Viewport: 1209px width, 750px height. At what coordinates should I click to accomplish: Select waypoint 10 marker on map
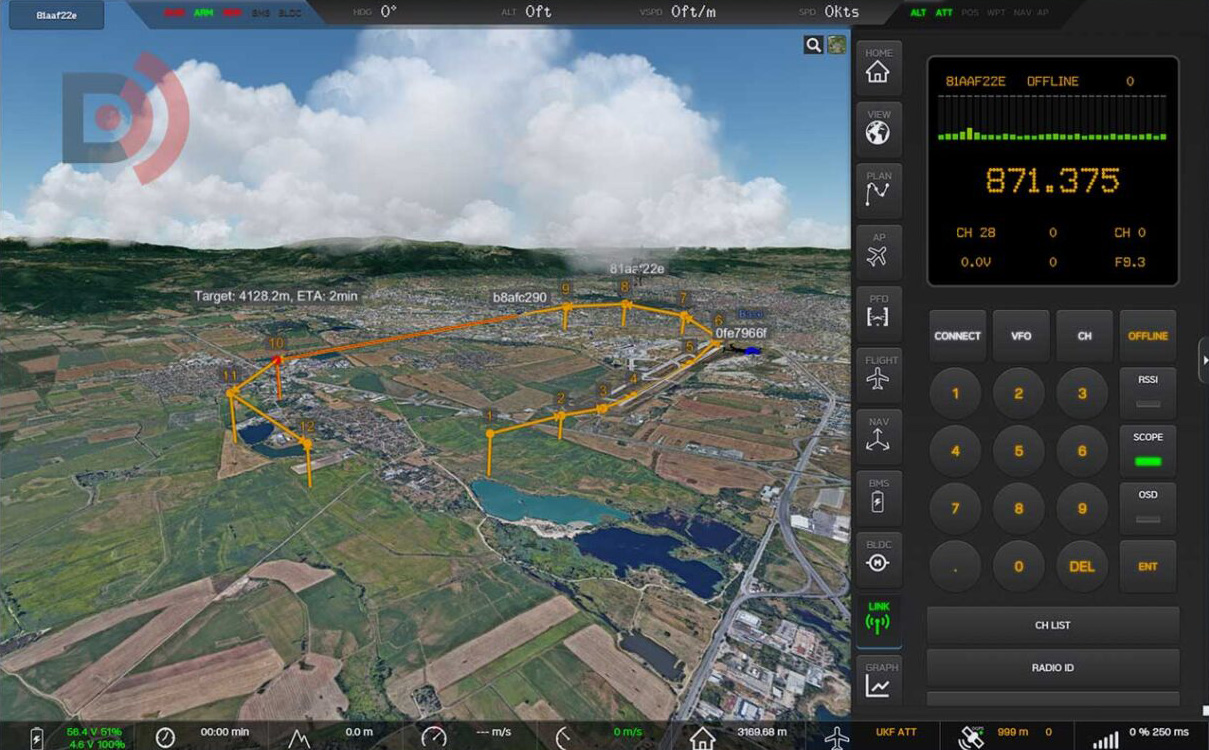pos(277,358)
